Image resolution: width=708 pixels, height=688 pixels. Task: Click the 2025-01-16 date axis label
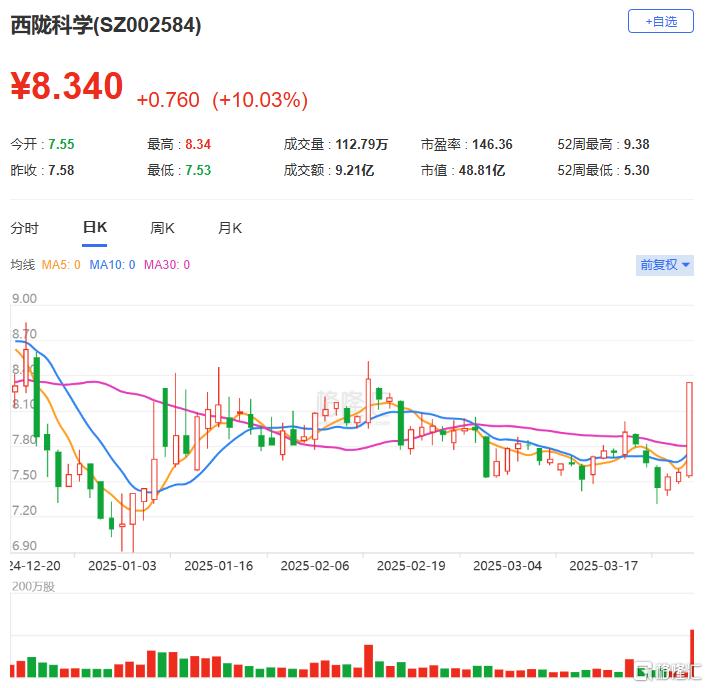tap(219, 566)
